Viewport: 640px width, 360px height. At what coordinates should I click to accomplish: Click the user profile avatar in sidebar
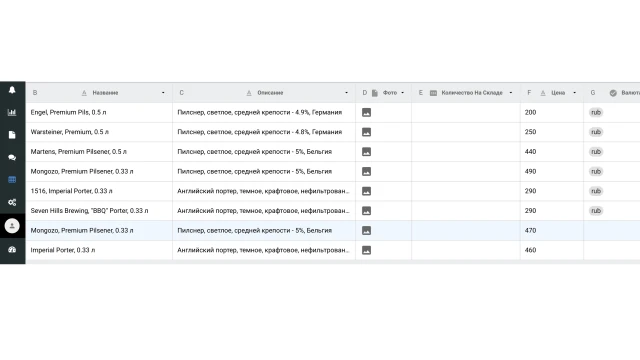click(12, 226)
